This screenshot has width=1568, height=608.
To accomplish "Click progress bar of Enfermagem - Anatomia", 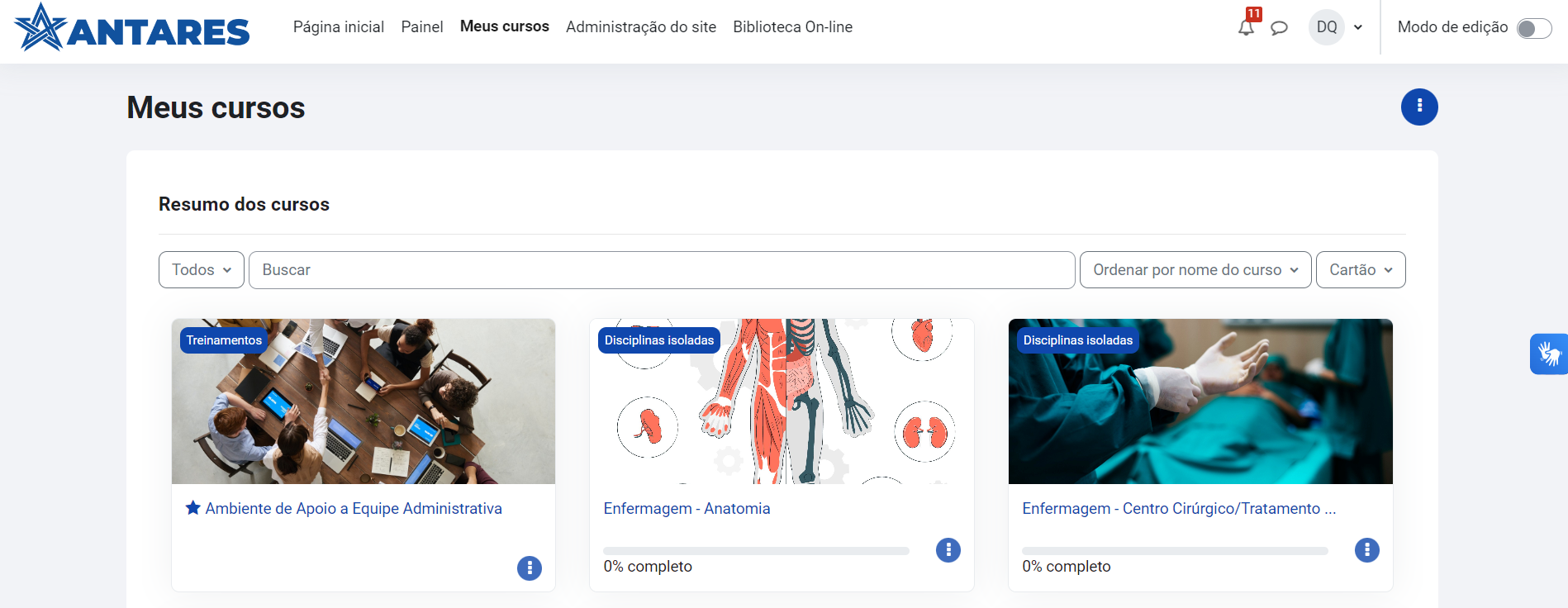I will [756, 550].
